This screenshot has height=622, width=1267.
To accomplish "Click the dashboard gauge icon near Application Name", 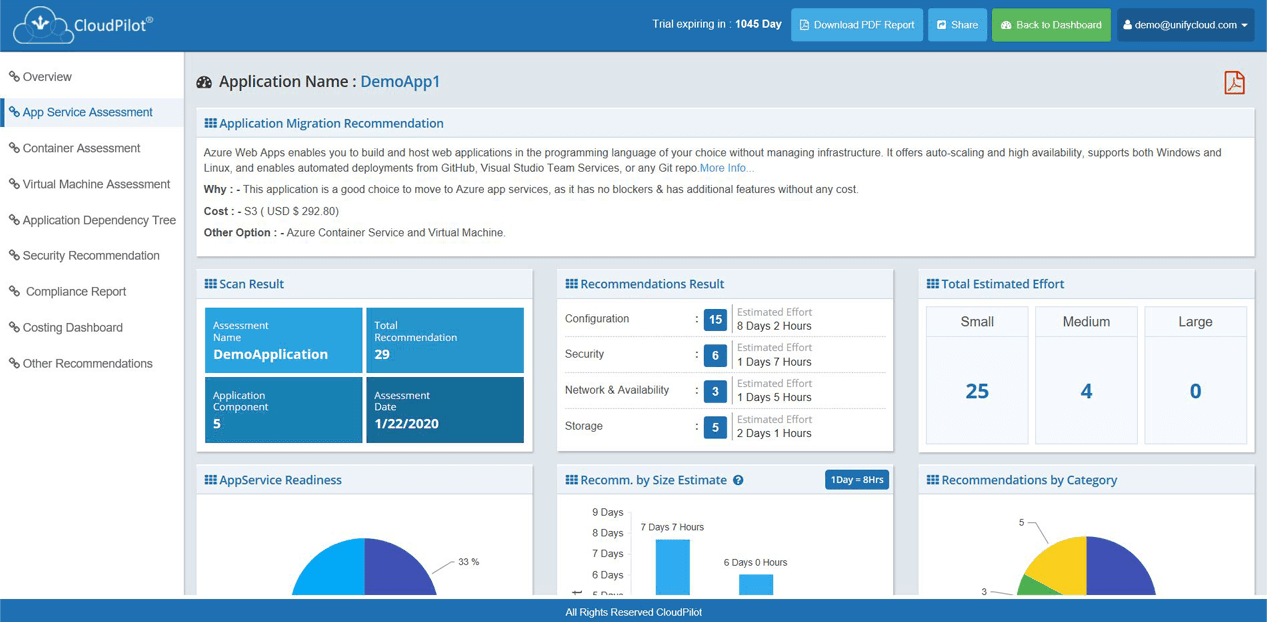I will coord(204,82).
